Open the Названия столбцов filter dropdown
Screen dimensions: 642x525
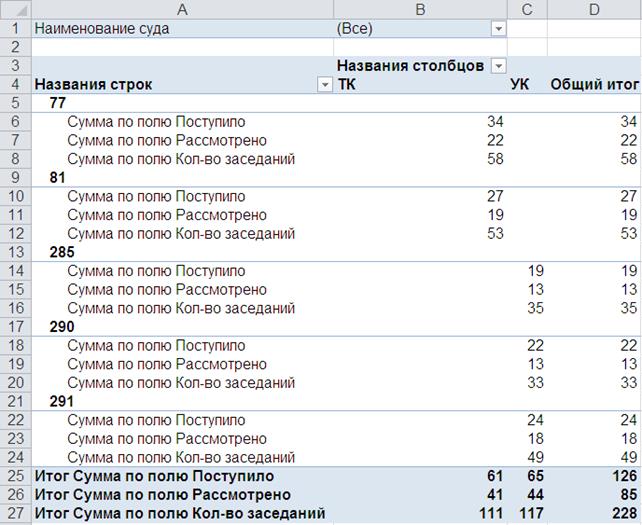point(498,66)
